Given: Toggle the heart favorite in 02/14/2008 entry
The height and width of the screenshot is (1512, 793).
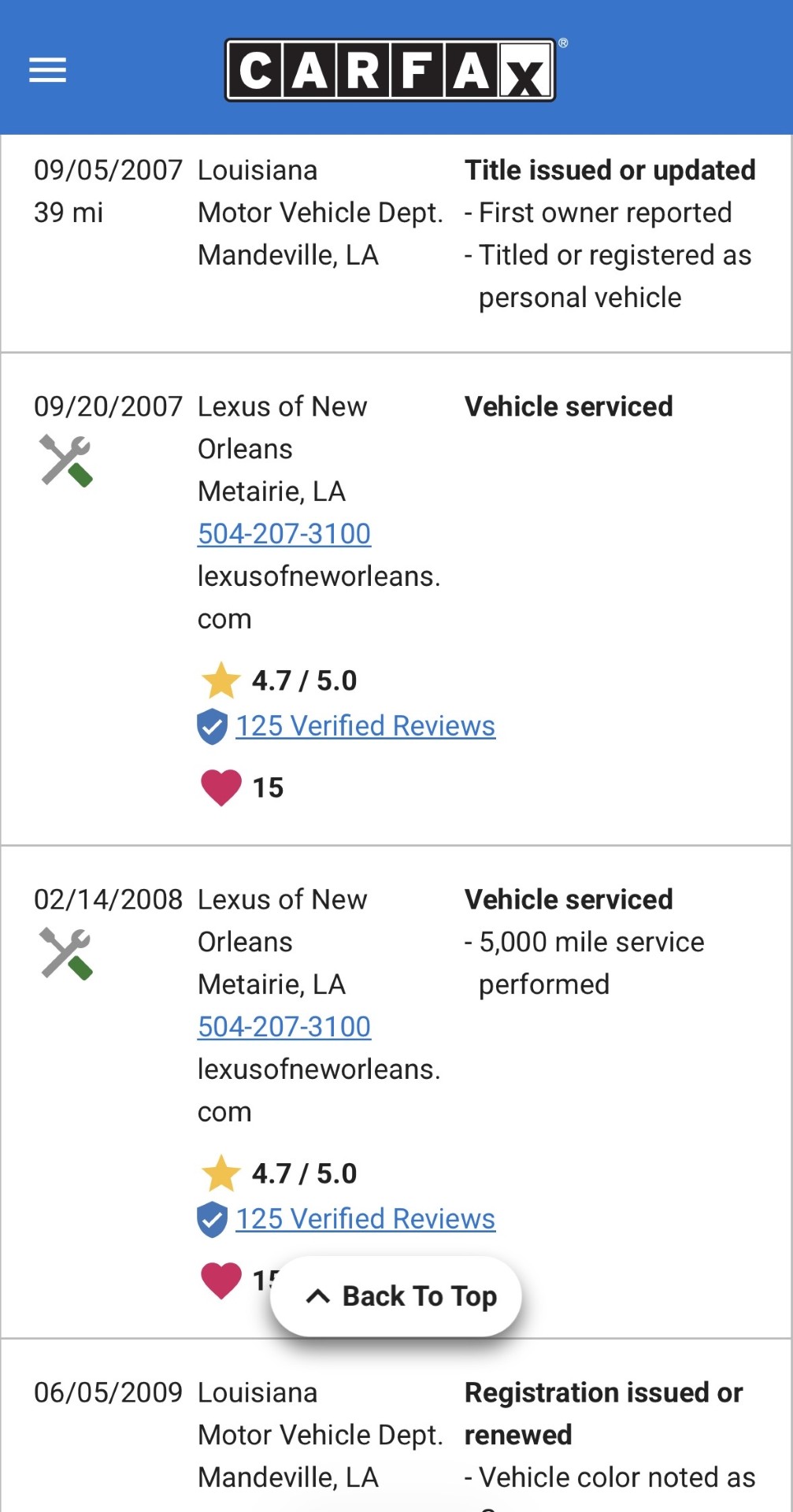Looking at the screenshot, I should pyautogui.click(x=221, y=1280).
